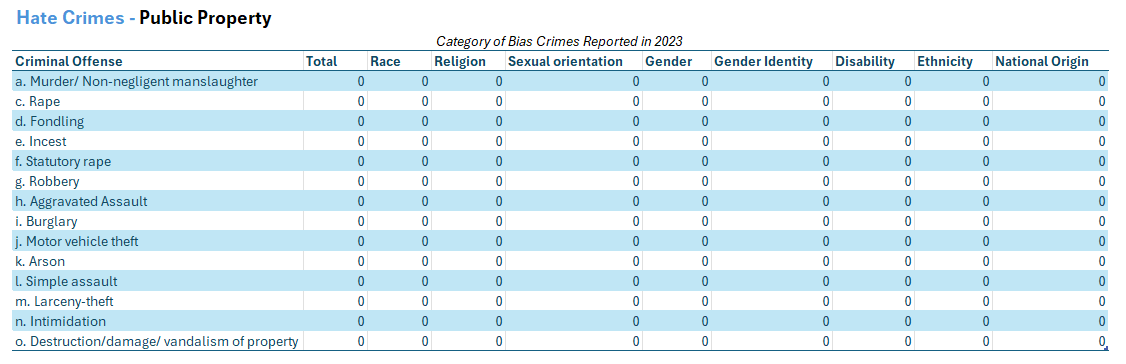Select the Murder/Non-negligent manslaughter row label
The width and height of the screenshot is (1126, 364).
tap(136, 82)
